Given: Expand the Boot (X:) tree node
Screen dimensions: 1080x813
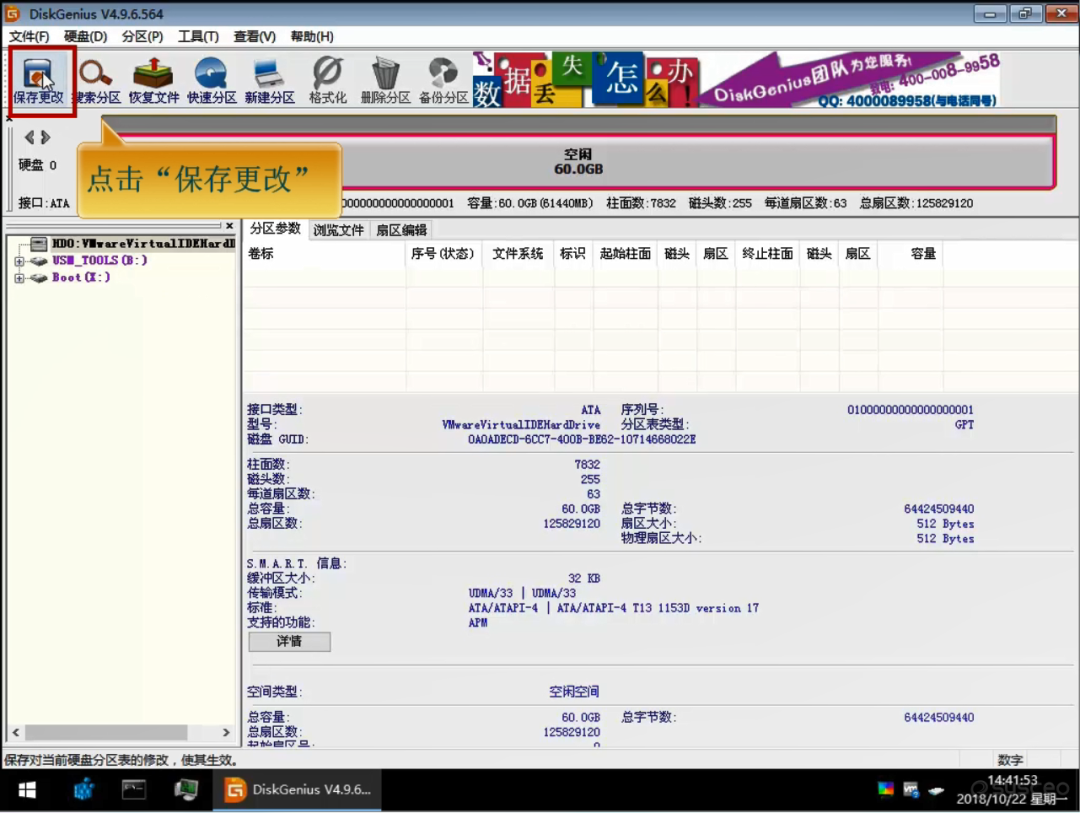Looking at the screenshot, I should (x=19, y=278).
